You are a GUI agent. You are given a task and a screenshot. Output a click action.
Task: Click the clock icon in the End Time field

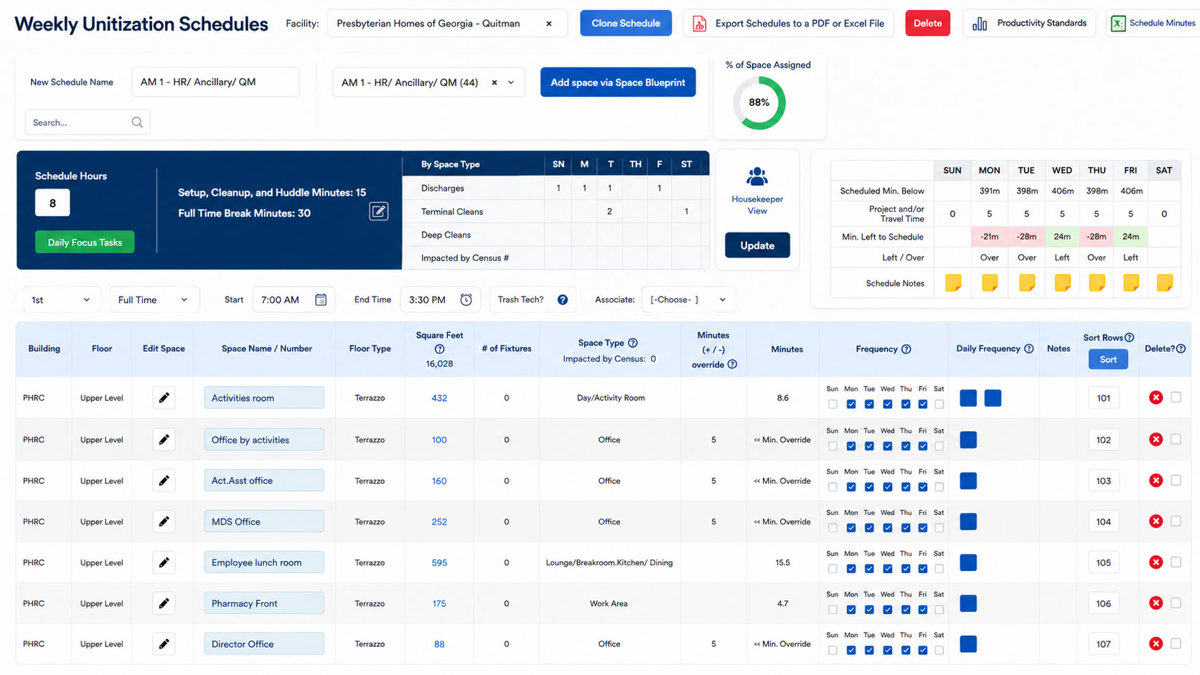click(x=466, y=299)
